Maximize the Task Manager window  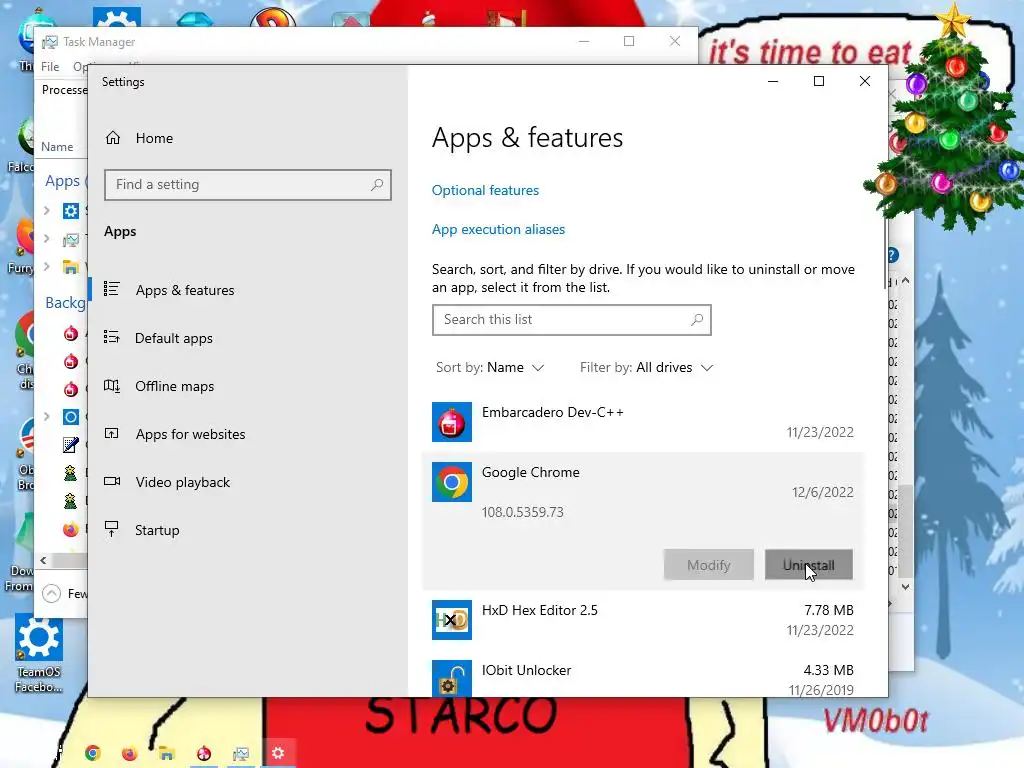[629, 42]
